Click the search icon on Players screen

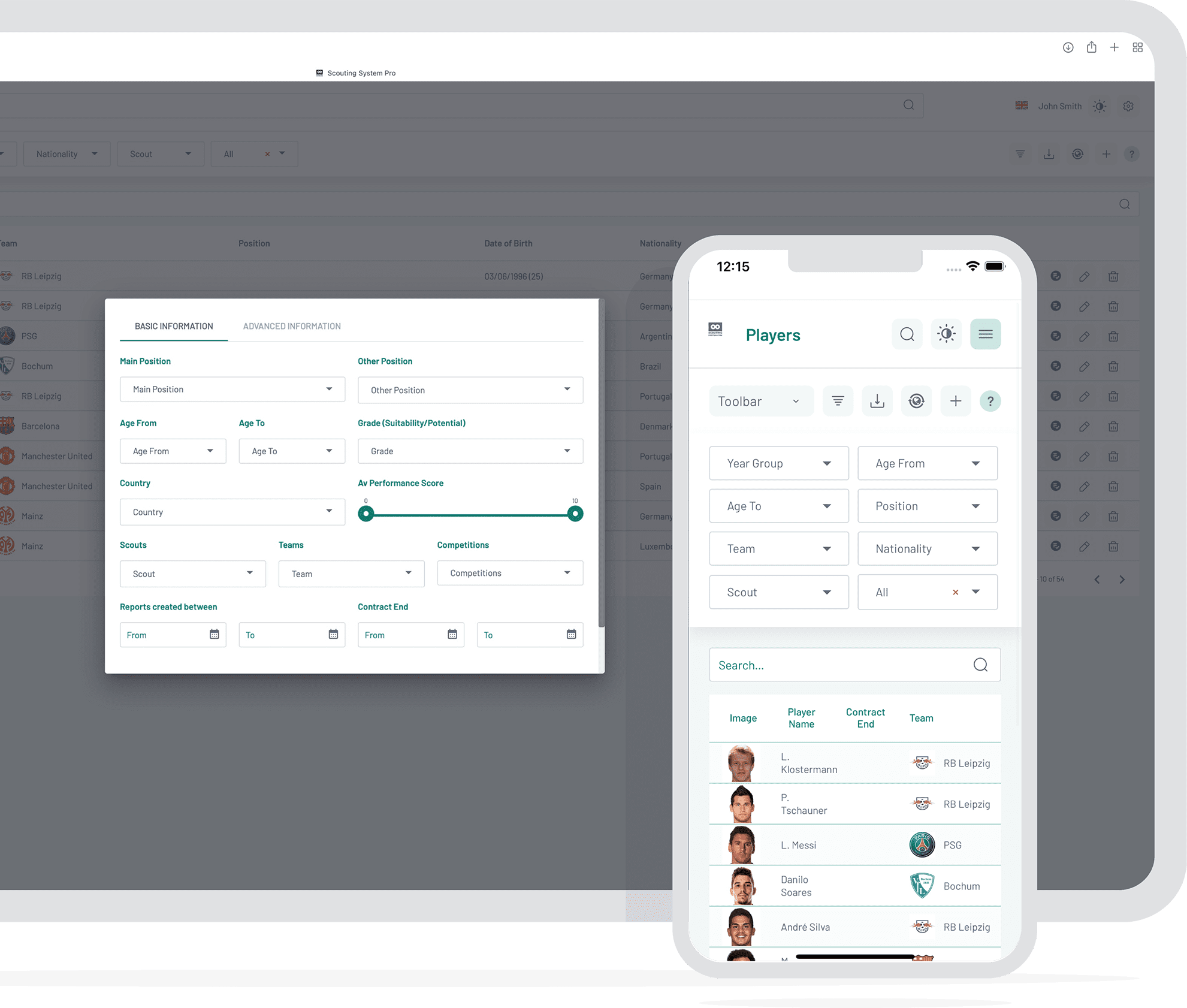click(x=905, y=333)
